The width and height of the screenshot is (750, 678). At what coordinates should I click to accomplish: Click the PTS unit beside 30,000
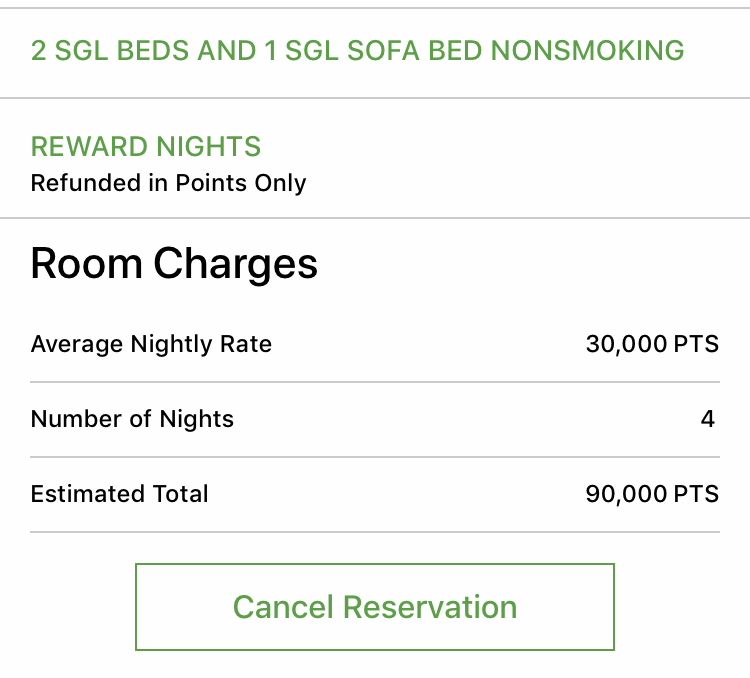[697, 345]
